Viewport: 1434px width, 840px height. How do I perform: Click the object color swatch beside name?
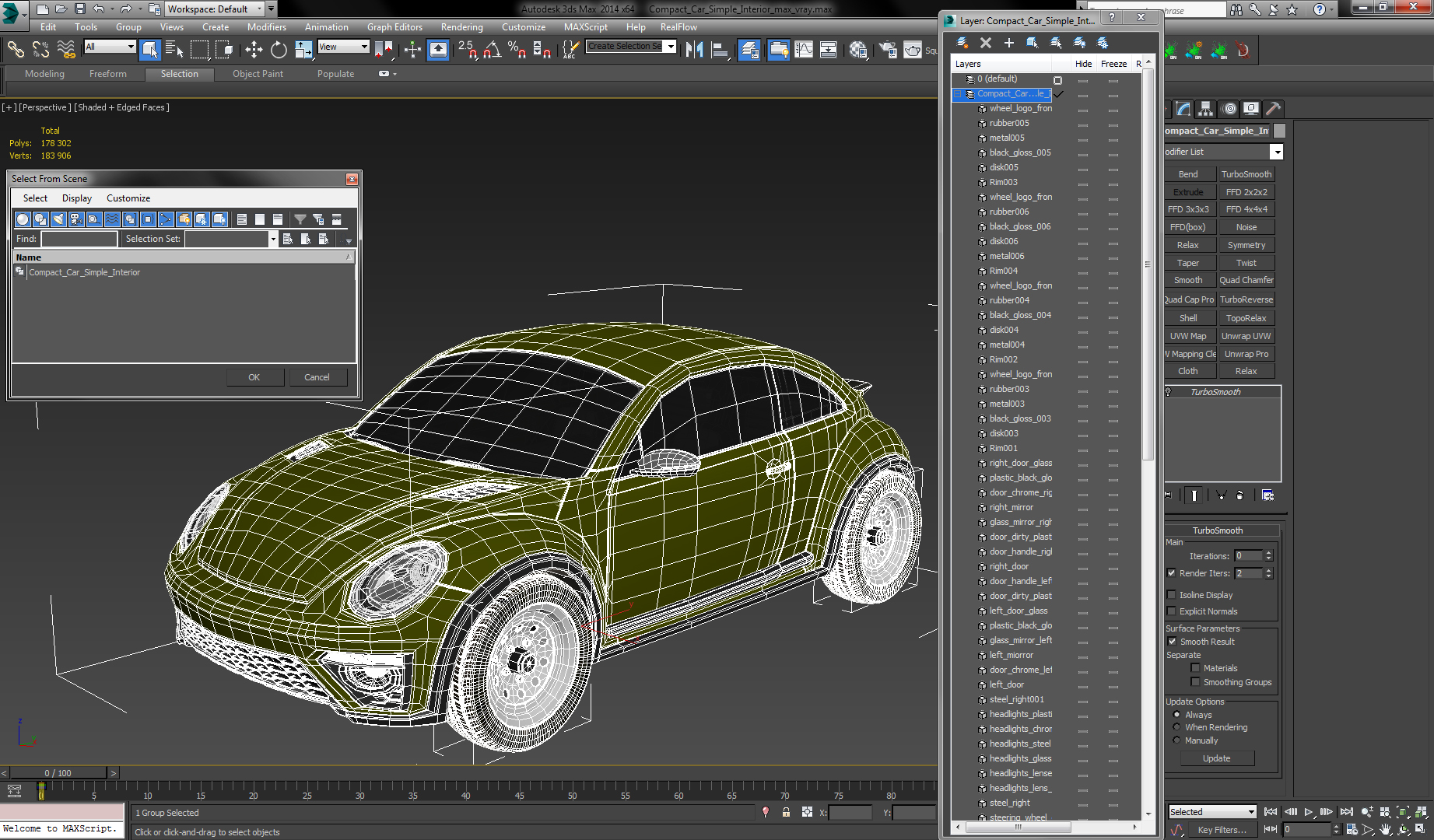coord(1279,131)
